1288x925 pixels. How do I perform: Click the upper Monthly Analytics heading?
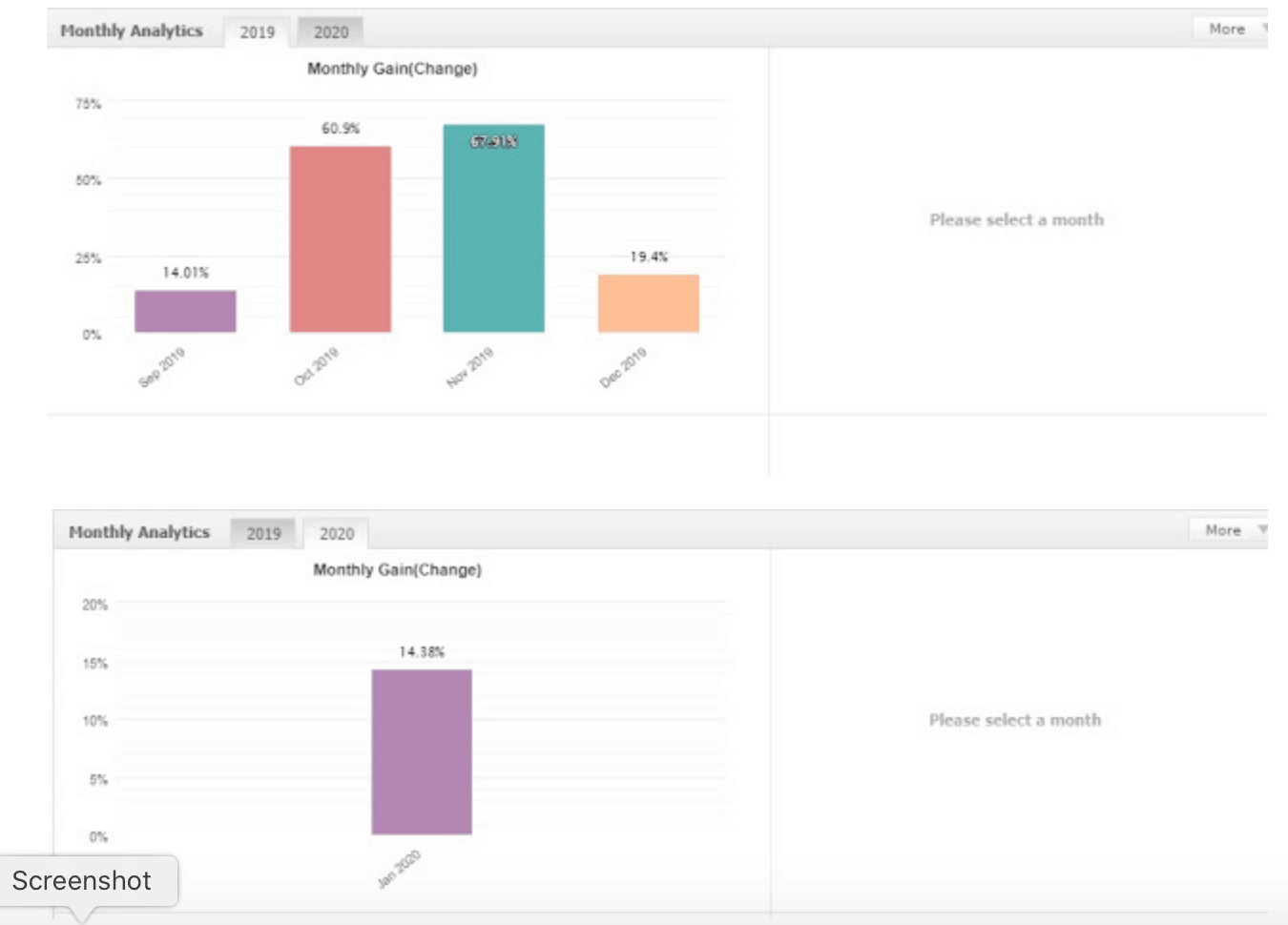[132, 31]
